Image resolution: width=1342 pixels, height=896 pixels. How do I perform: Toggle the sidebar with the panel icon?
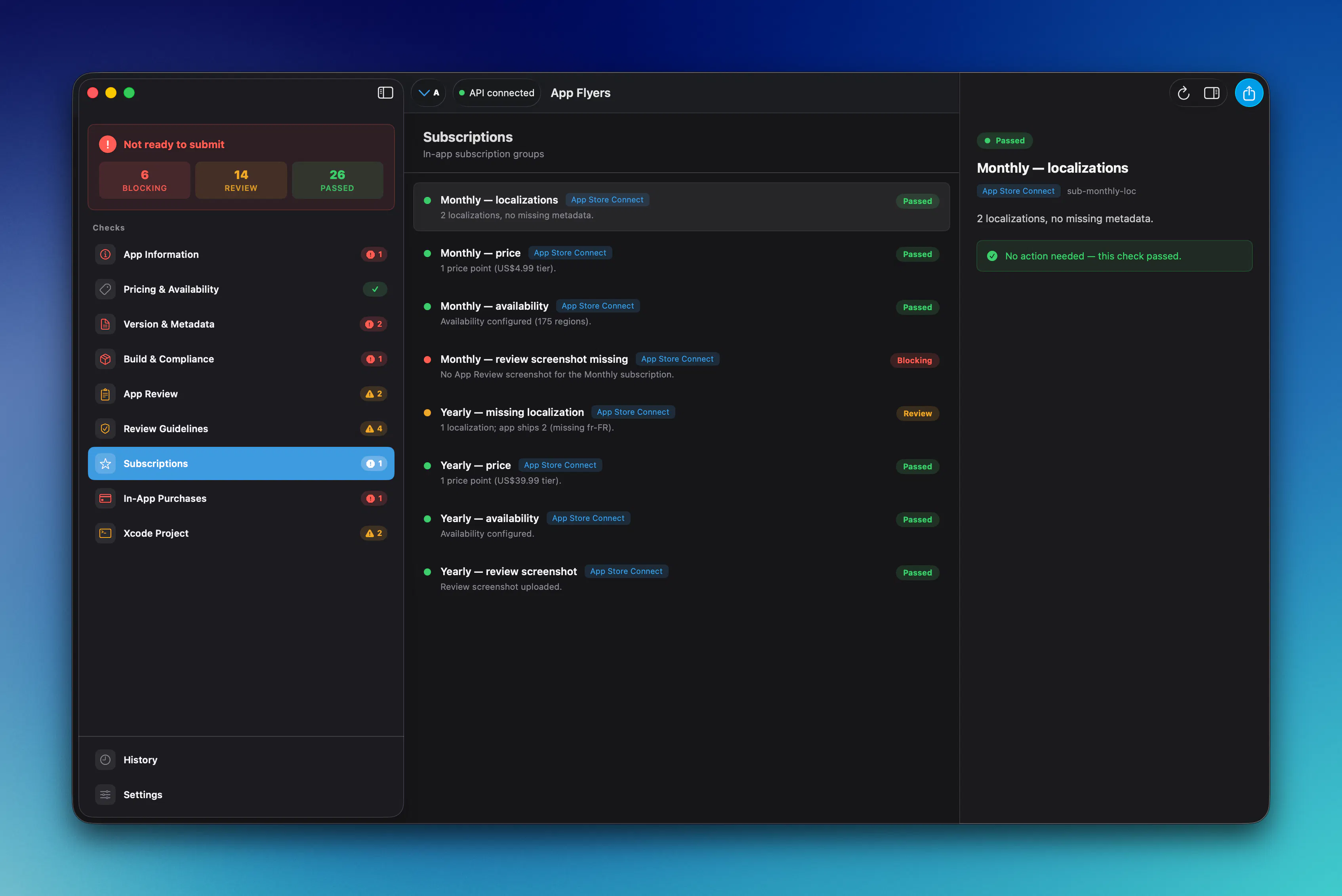pyautogui.click(x=385, y=93)
